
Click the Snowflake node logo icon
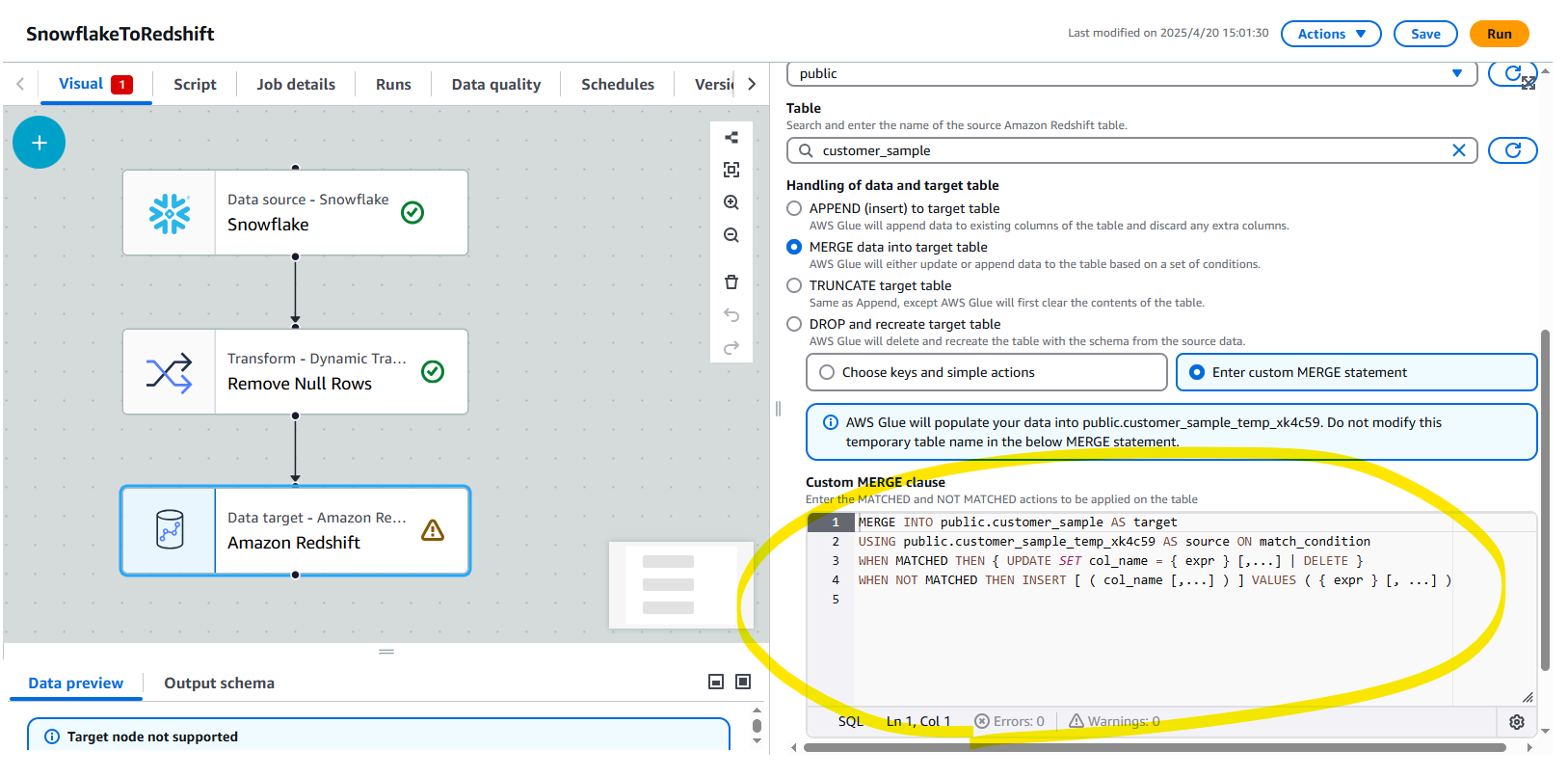tap(170, 214)
